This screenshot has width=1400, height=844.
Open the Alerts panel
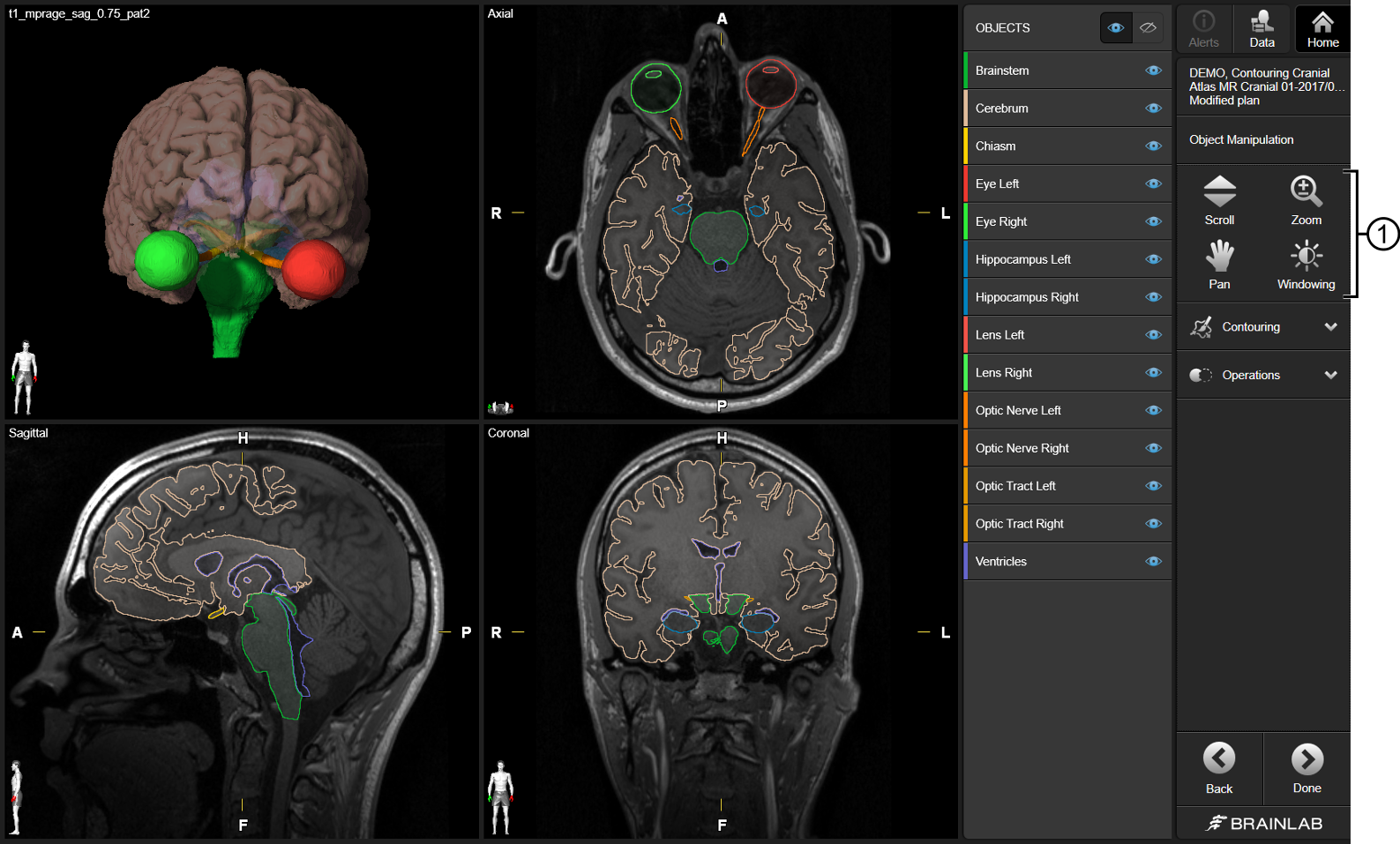pos(1203,29)
